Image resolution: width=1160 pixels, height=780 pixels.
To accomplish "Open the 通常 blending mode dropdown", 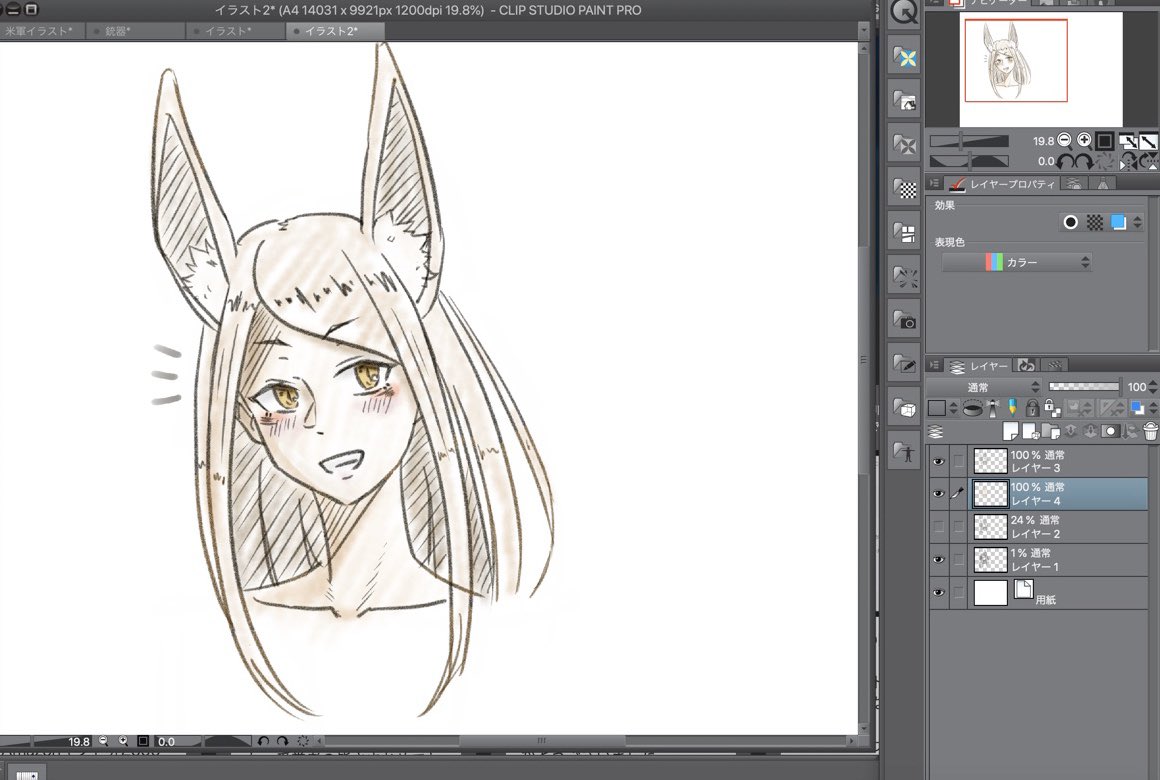I will [984, 387].
